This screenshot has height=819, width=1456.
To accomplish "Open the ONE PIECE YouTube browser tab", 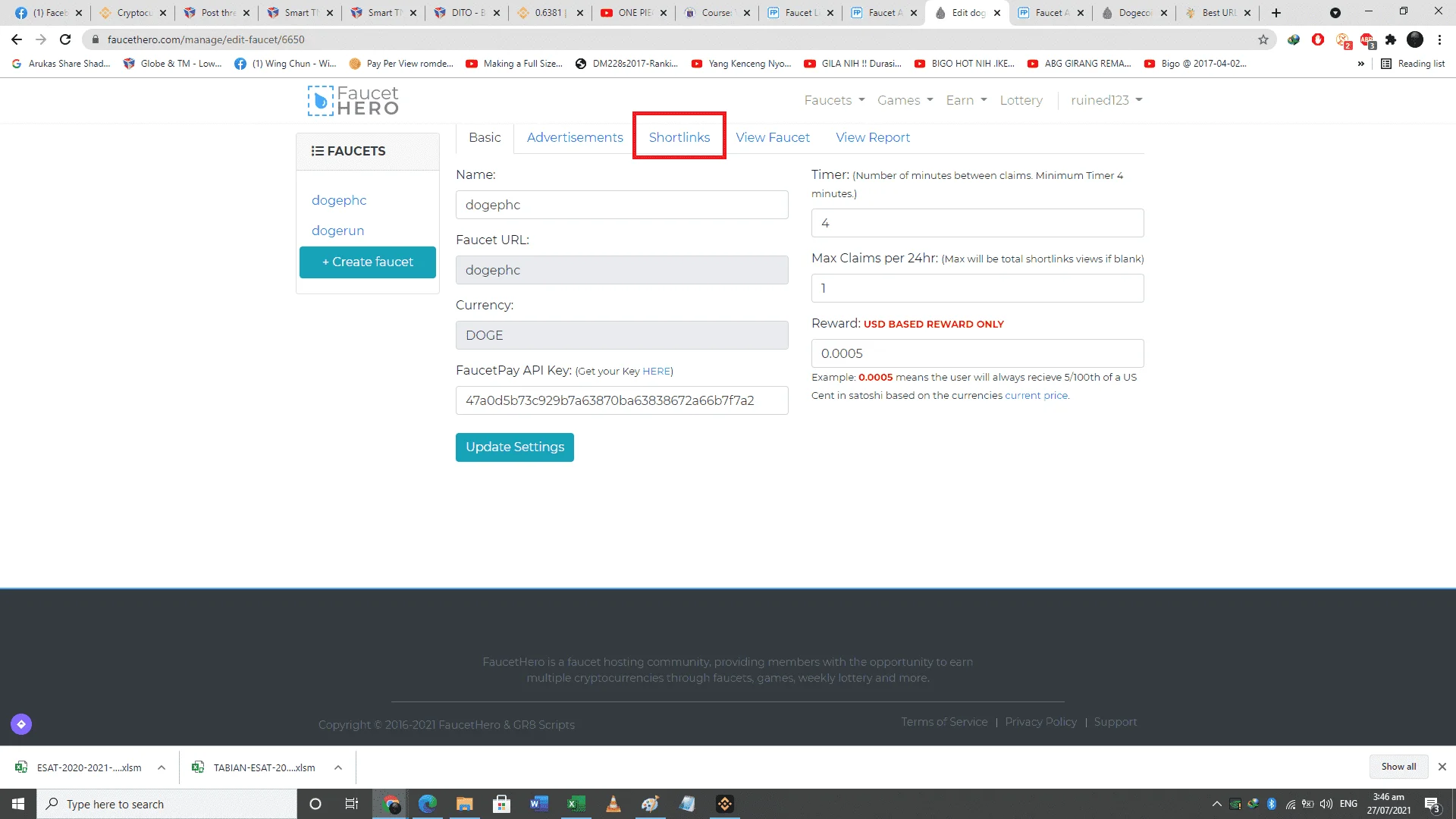I will (x=633, y=13).
